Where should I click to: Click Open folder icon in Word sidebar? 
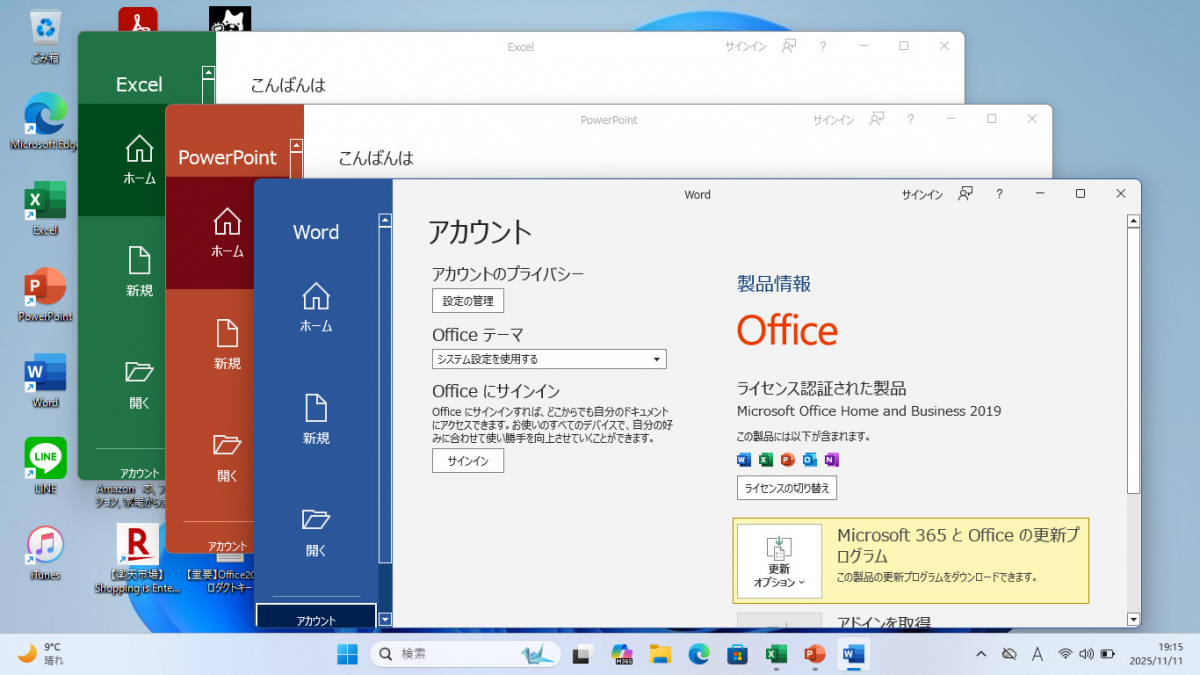(316, 530)
